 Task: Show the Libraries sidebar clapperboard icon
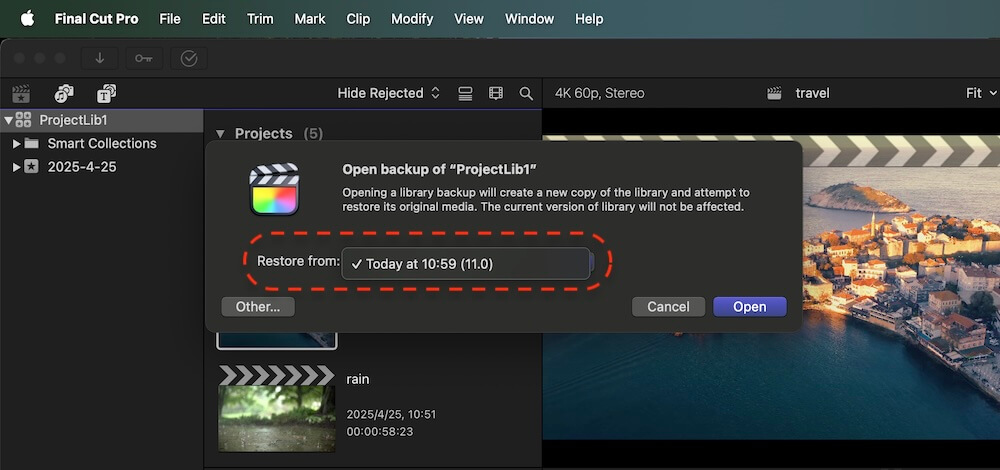coord(21,94)
